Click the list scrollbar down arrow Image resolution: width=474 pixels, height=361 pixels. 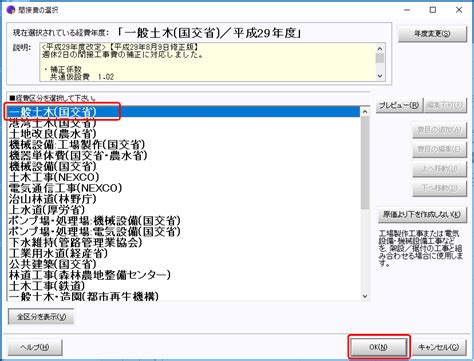(x=365, y=296)
